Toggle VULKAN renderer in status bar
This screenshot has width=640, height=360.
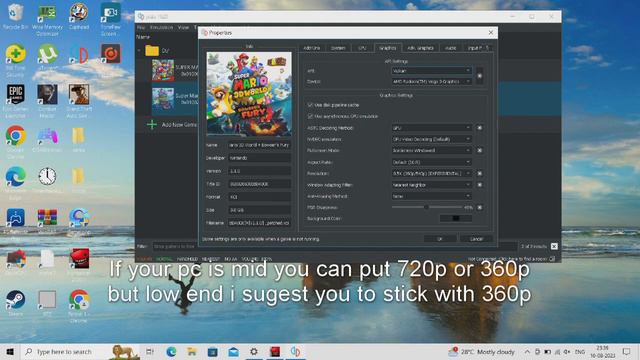coord(144,259)
